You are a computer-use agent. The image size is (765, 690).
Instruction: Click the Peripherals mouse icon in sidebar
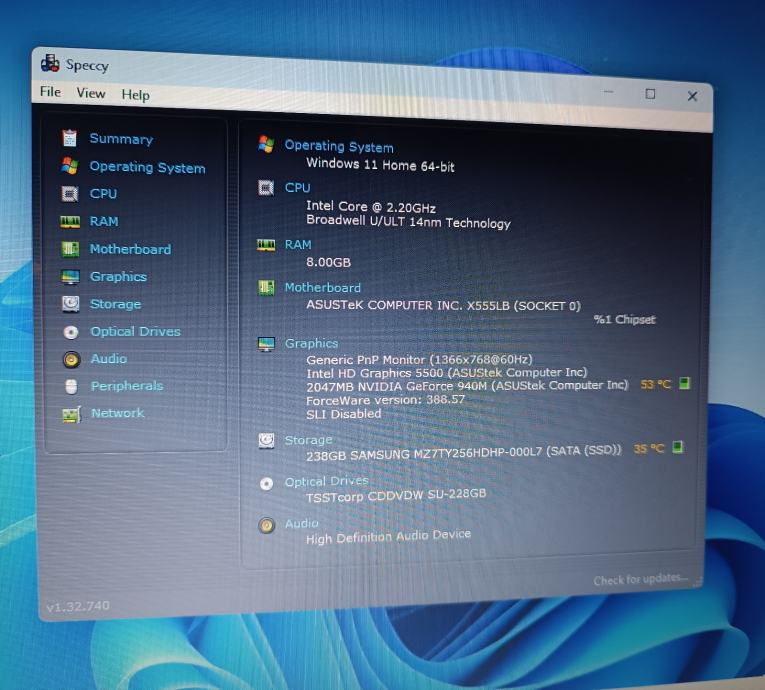click(x=71, y=386)
